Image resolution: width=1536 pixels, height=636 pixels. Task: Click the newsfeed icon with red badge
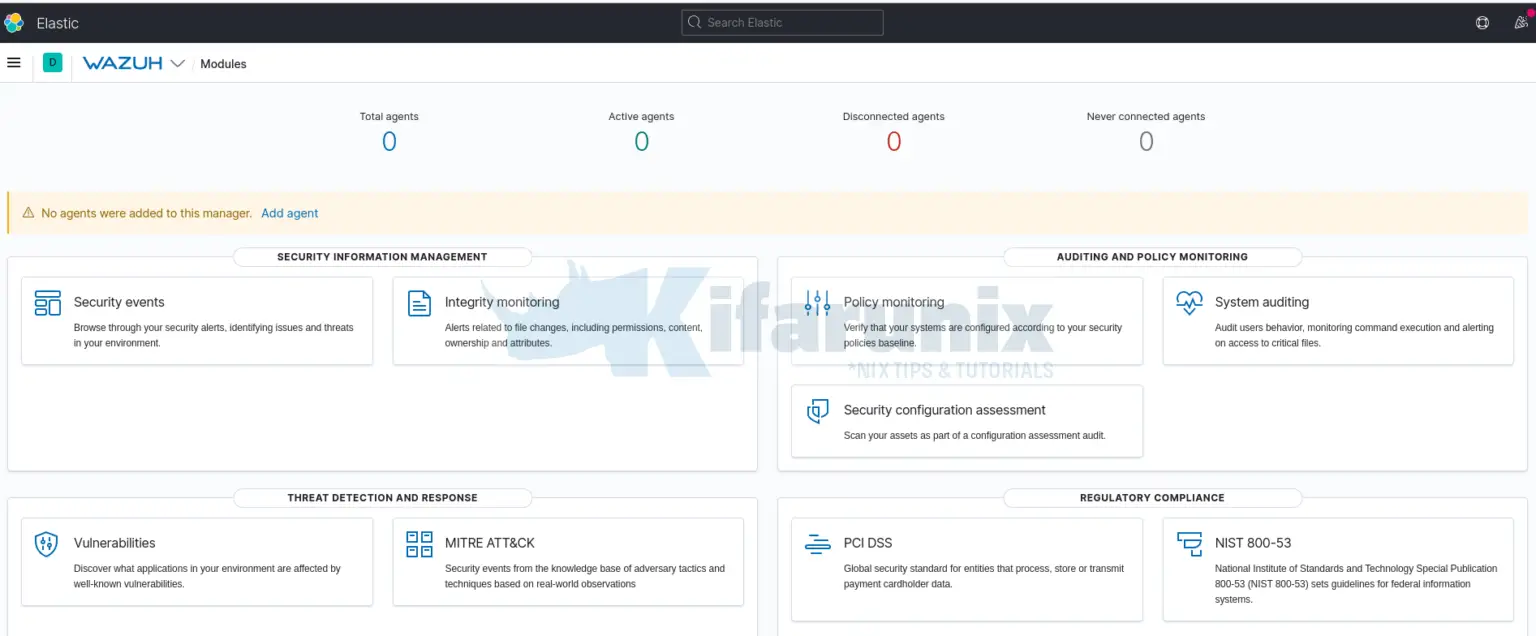(x=1522, y=22)
